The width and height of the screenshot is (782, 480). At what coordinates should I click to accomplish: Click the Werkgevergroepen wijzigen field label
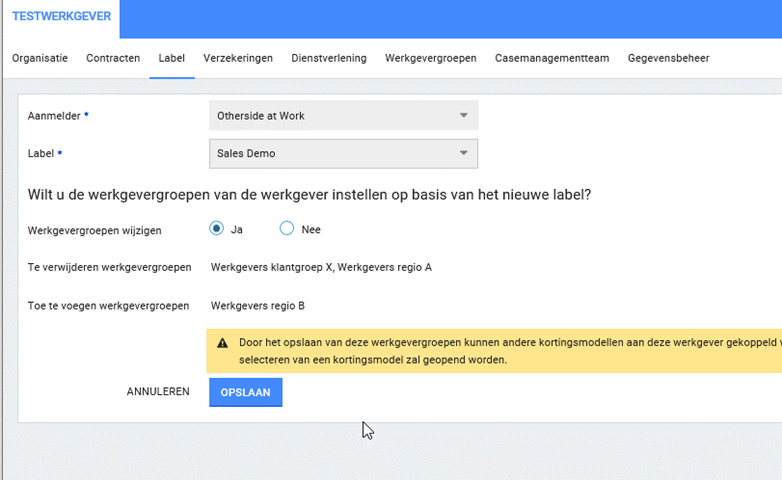95,230
